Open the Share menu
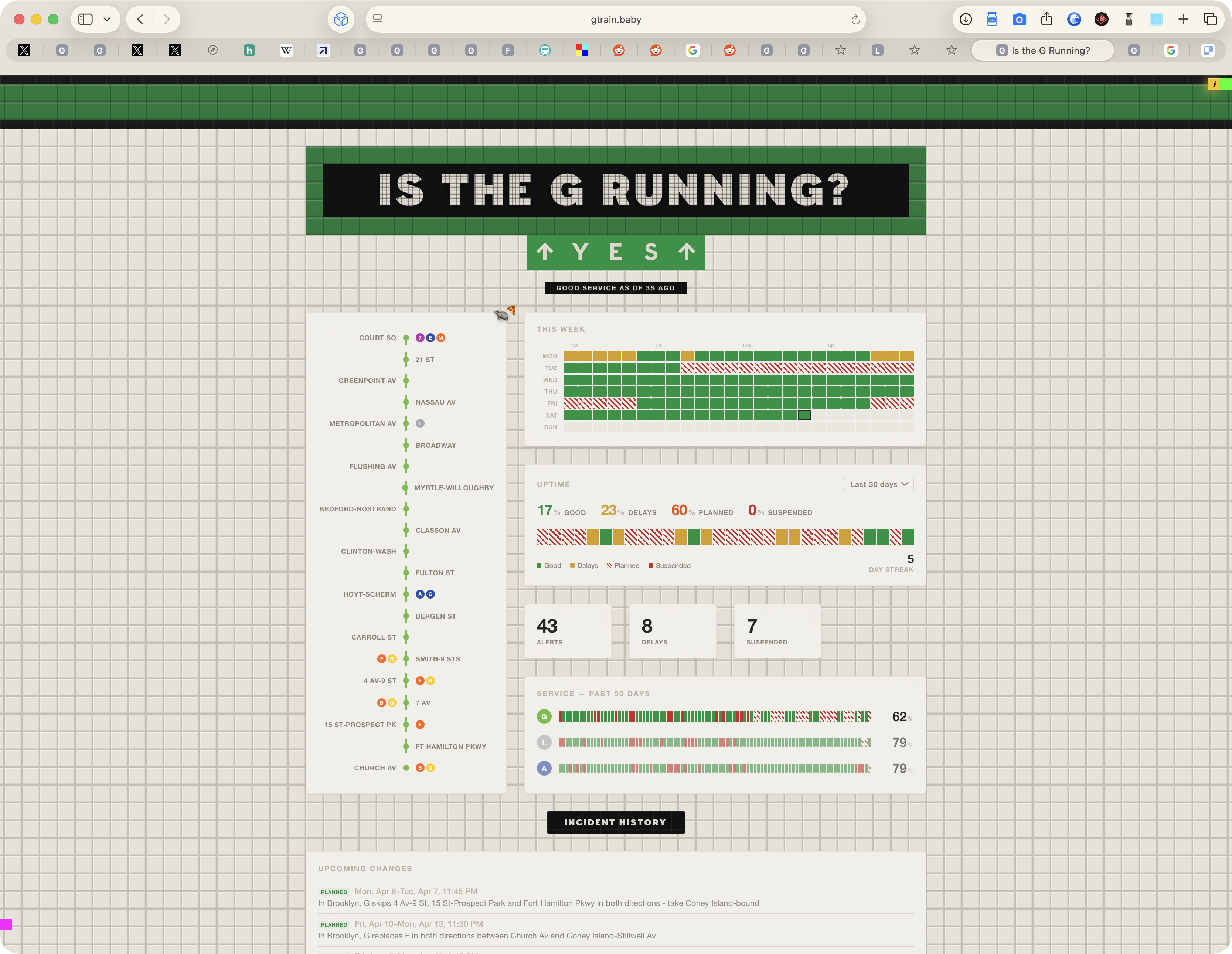The width and height of the screenshot is (1232, 954). 1046,19
